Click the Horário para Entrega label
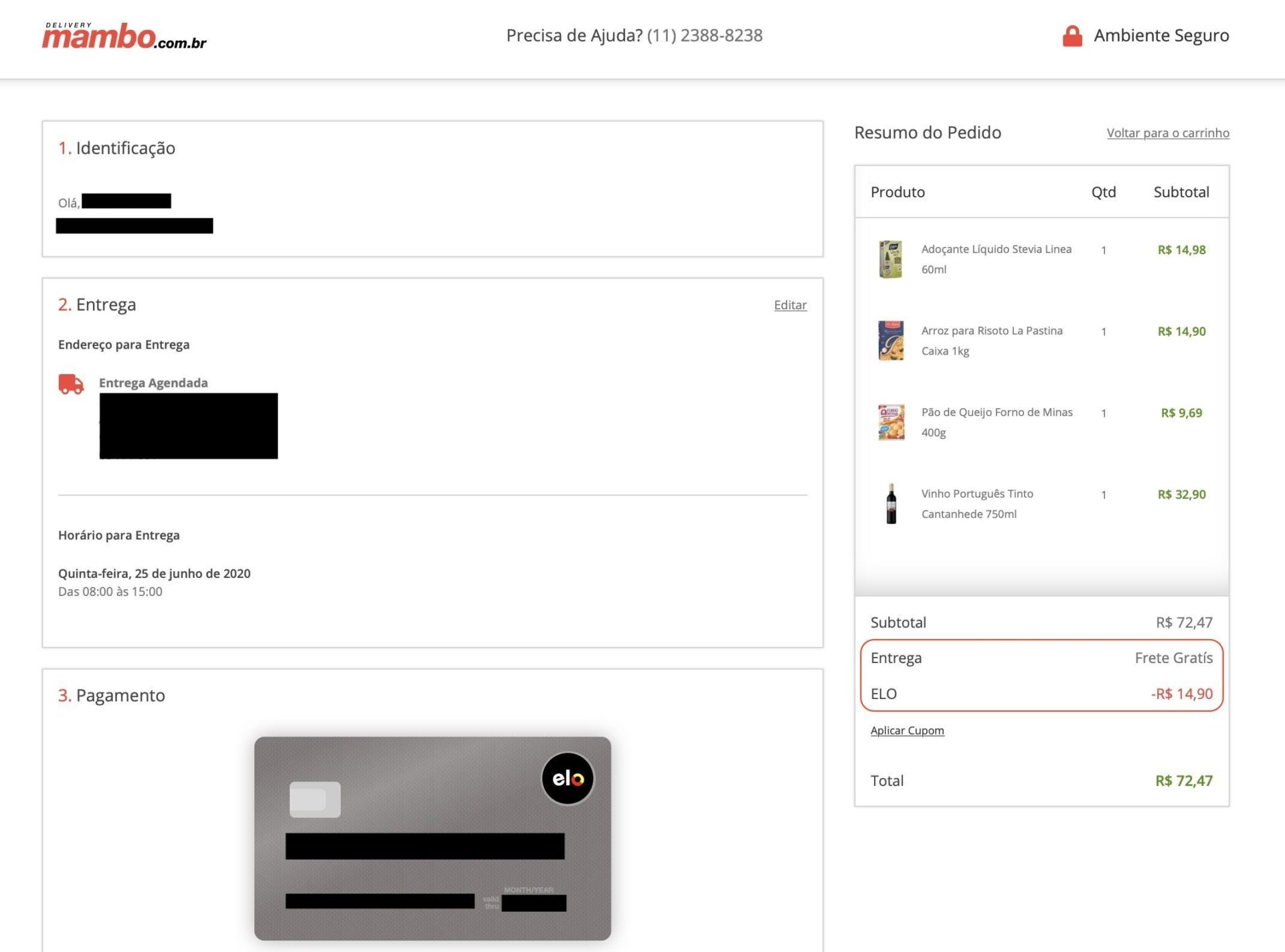 118,535
